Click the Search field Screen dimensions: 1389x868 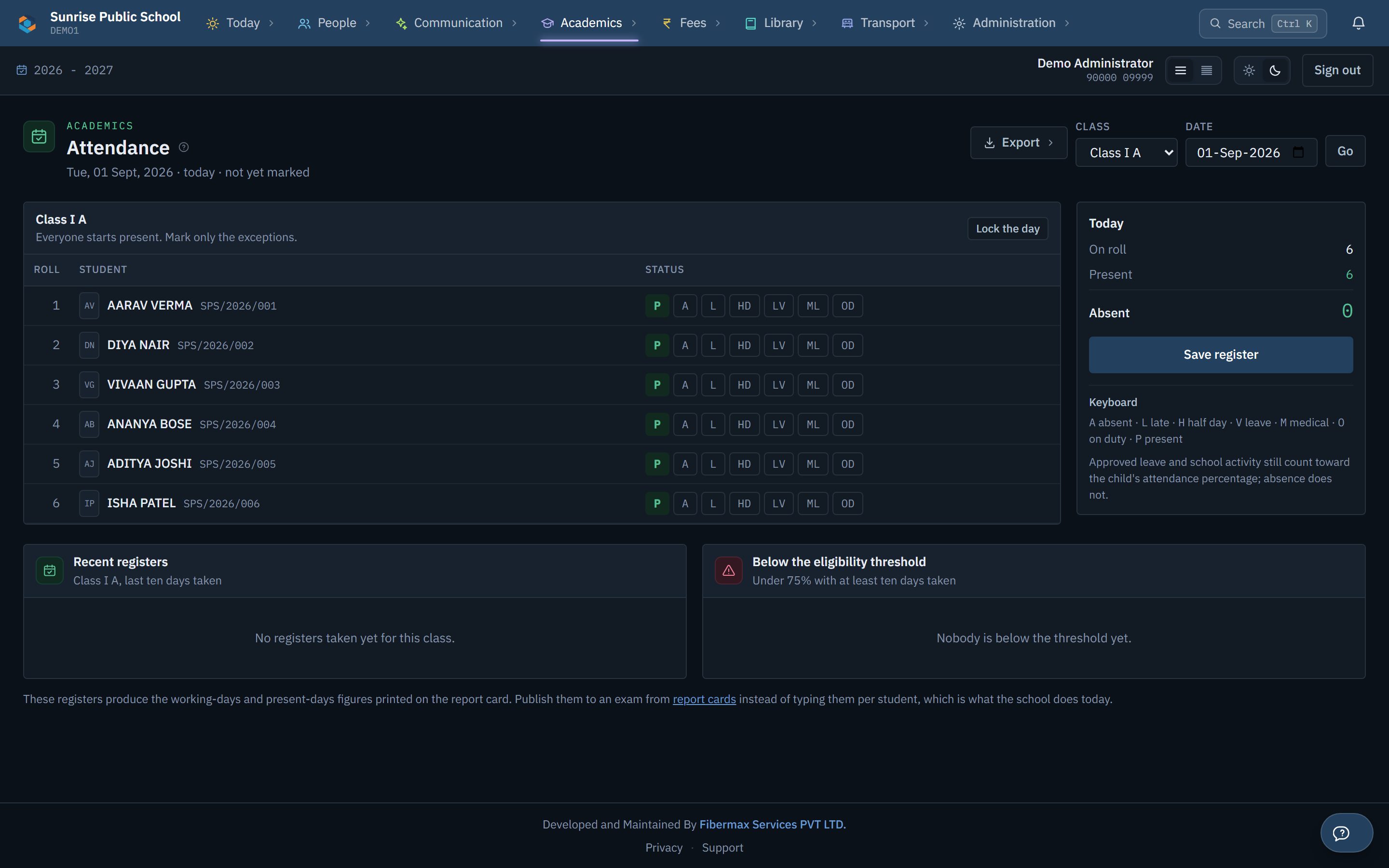(x=1262, y=24)
